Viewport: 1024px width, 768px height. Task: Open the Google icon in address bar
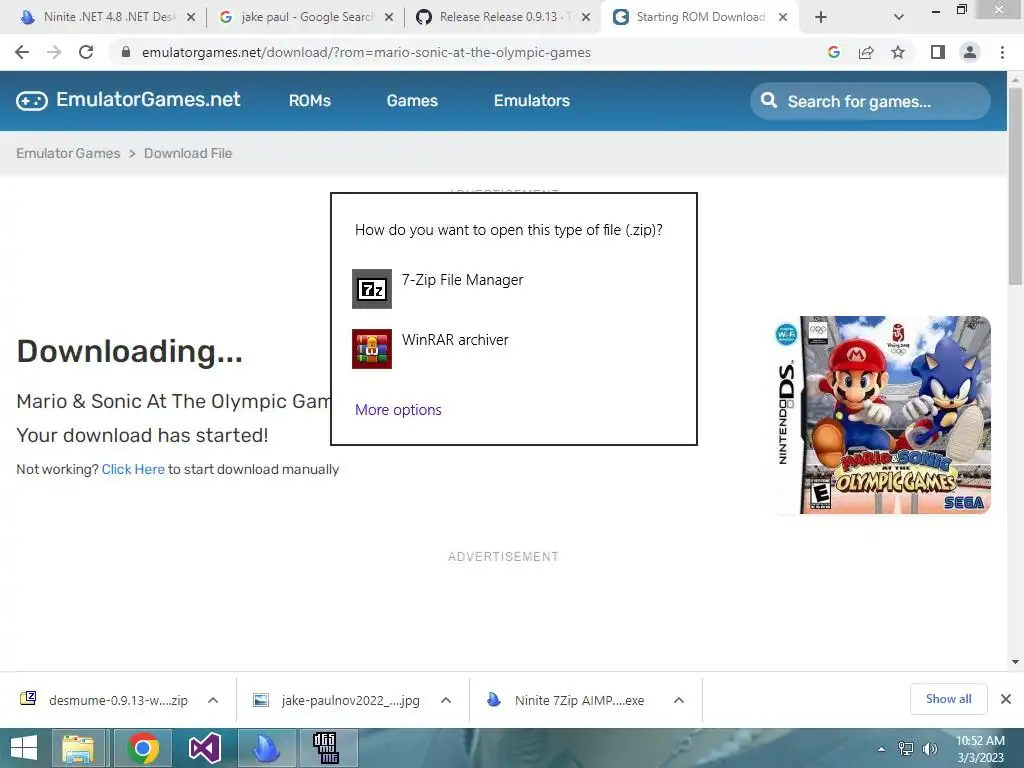point(833,52)
